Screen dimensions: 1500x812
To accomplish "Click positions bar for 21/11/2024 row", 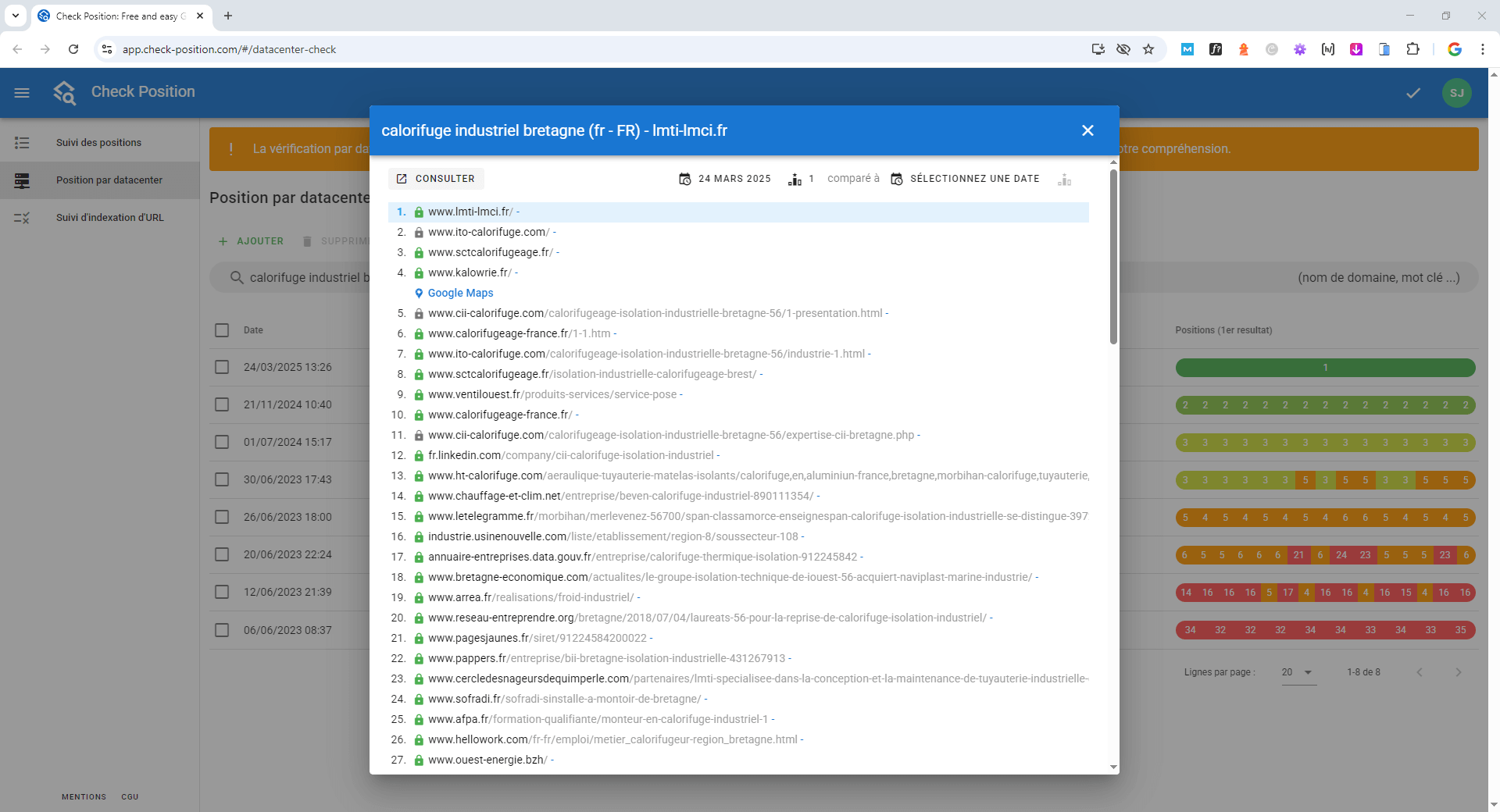I will tap(1325, 405).
